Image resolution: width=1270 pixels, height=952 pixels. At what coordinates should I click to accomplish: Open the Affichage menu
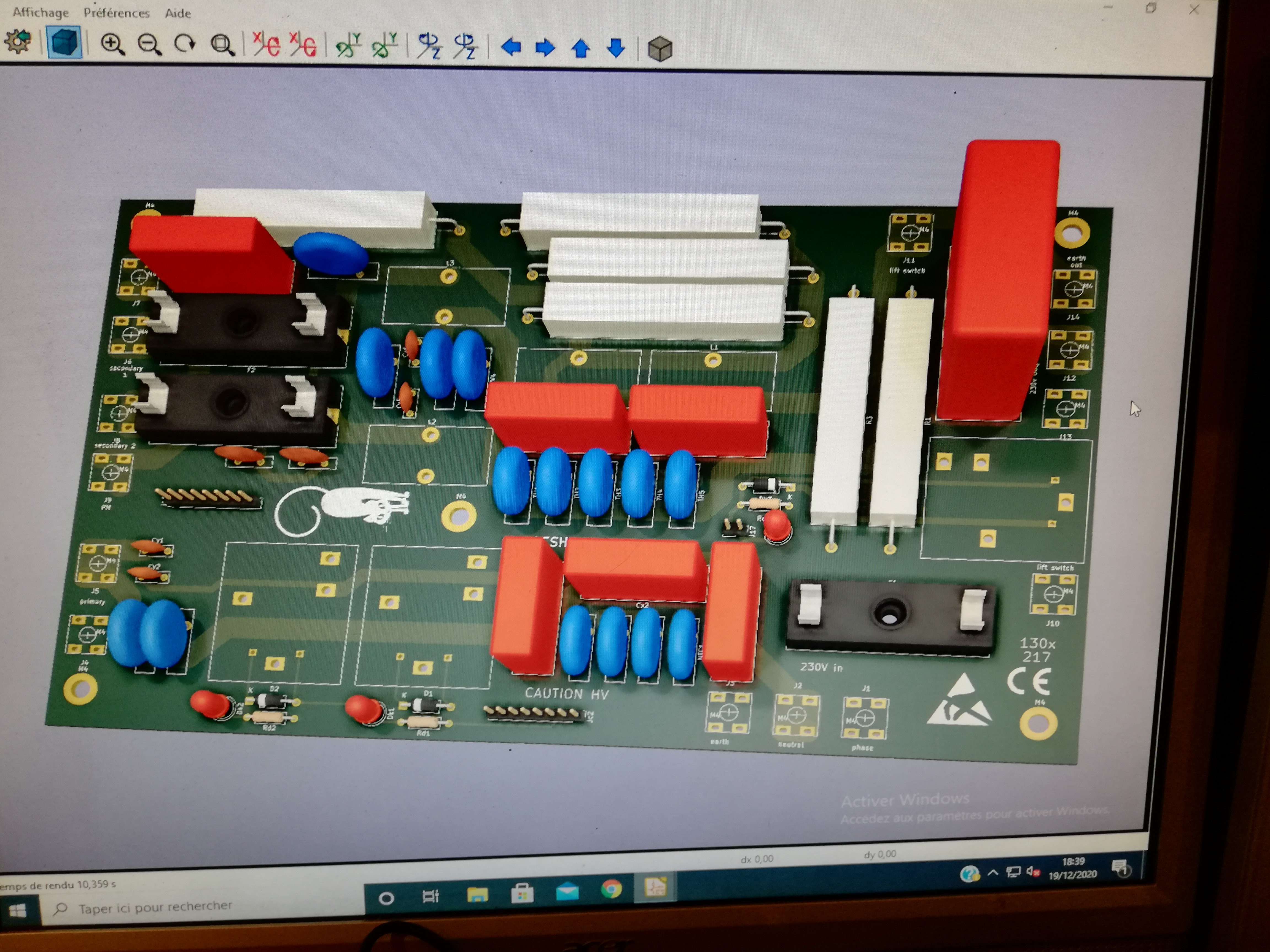40,12
